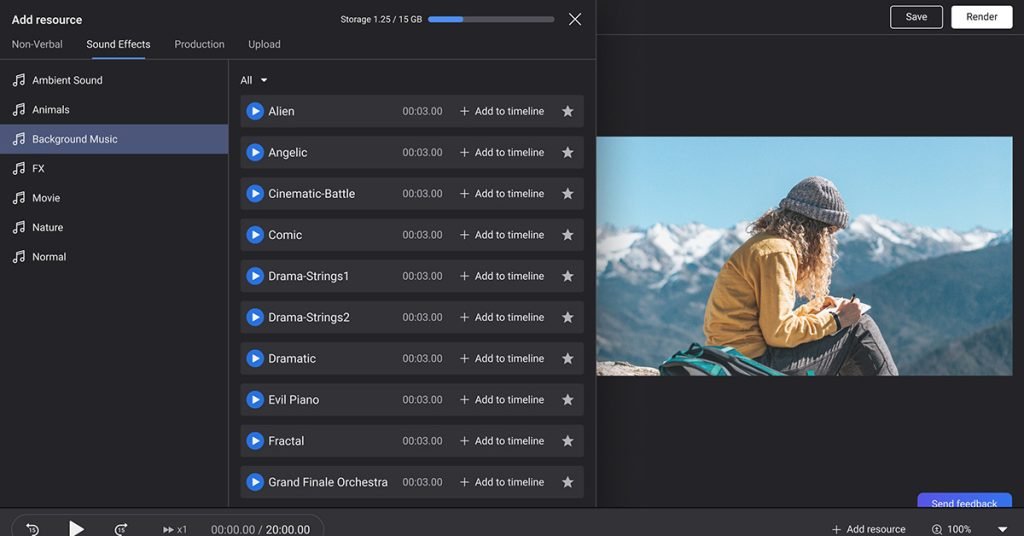Screen dimensions: 1024x536
Task: Add Dramatic to the timeline
Action: 502,359
